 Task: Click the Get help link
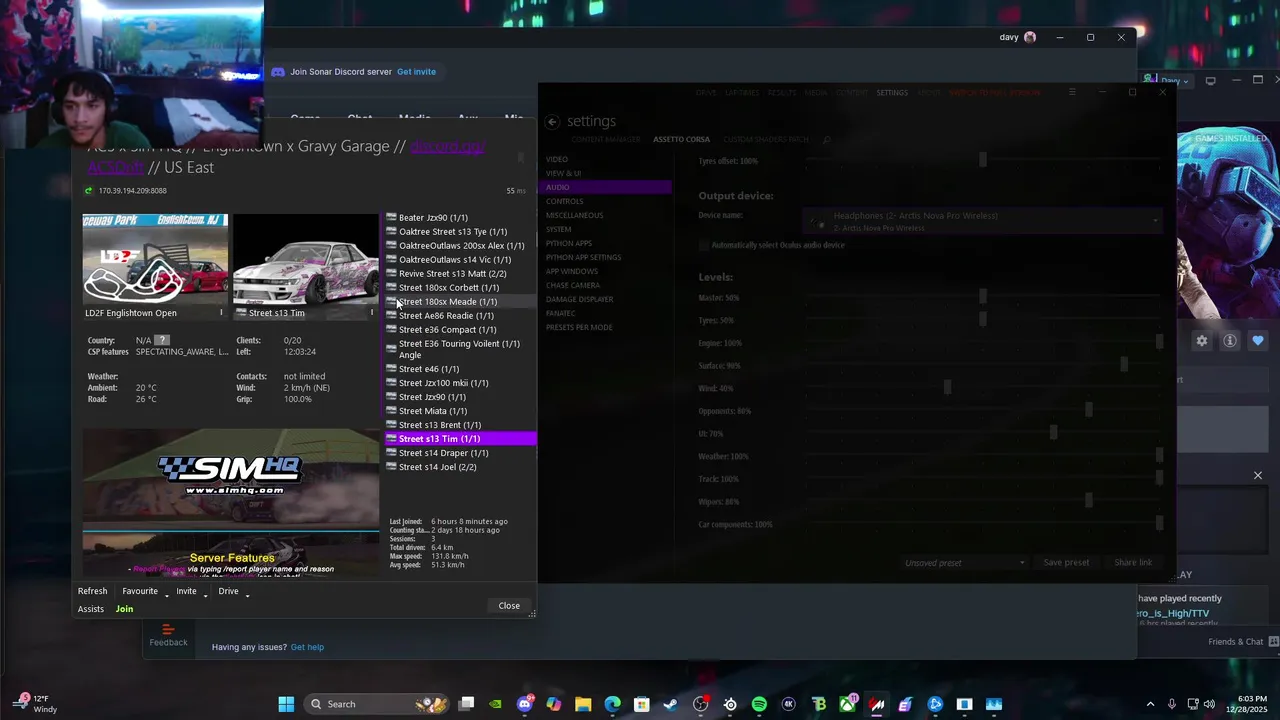click(307, 647)
